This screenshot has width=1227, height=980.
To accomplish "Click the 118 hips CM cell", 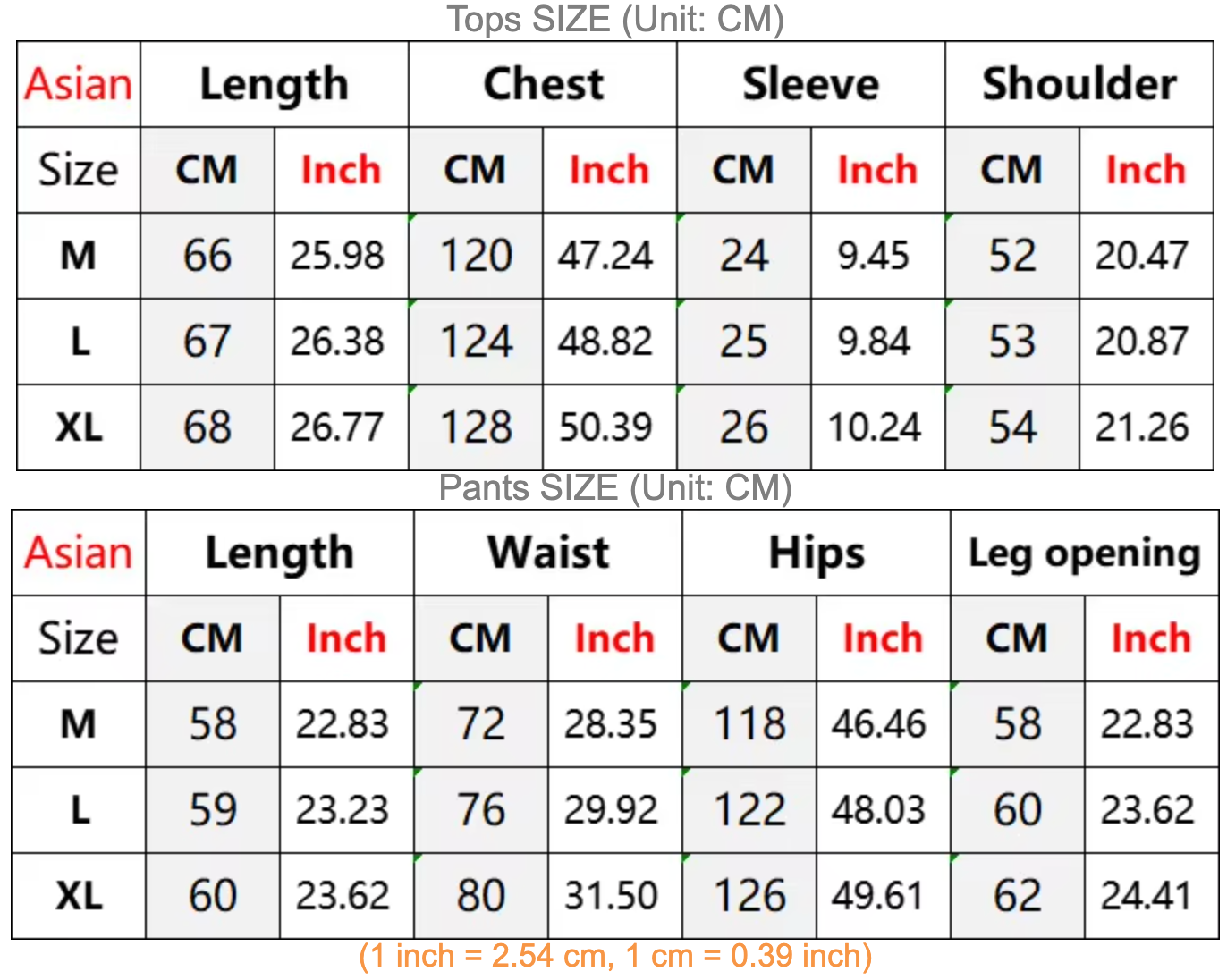I will coord(749,724).
